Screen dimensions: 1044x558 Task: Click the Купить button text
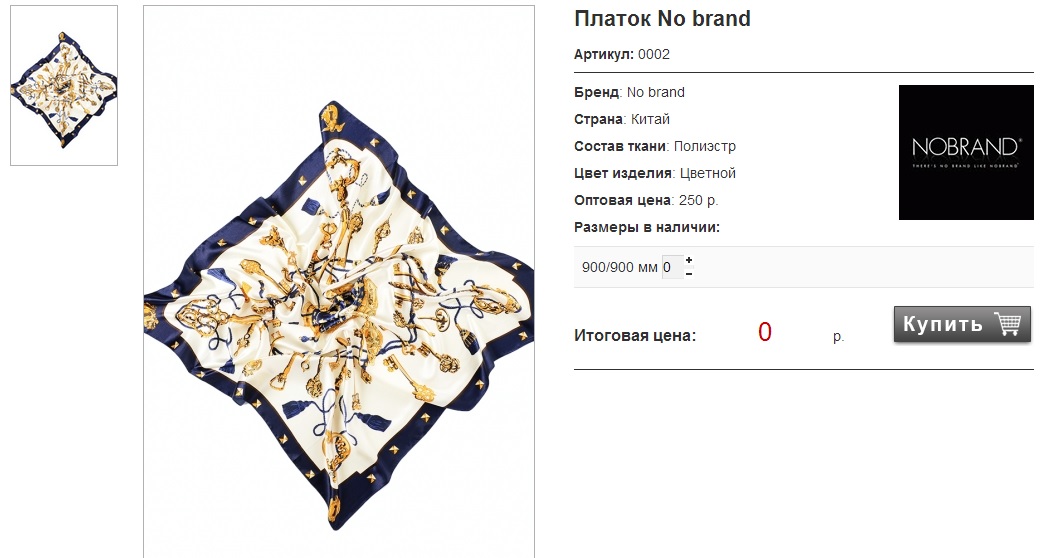coord(942,324)
